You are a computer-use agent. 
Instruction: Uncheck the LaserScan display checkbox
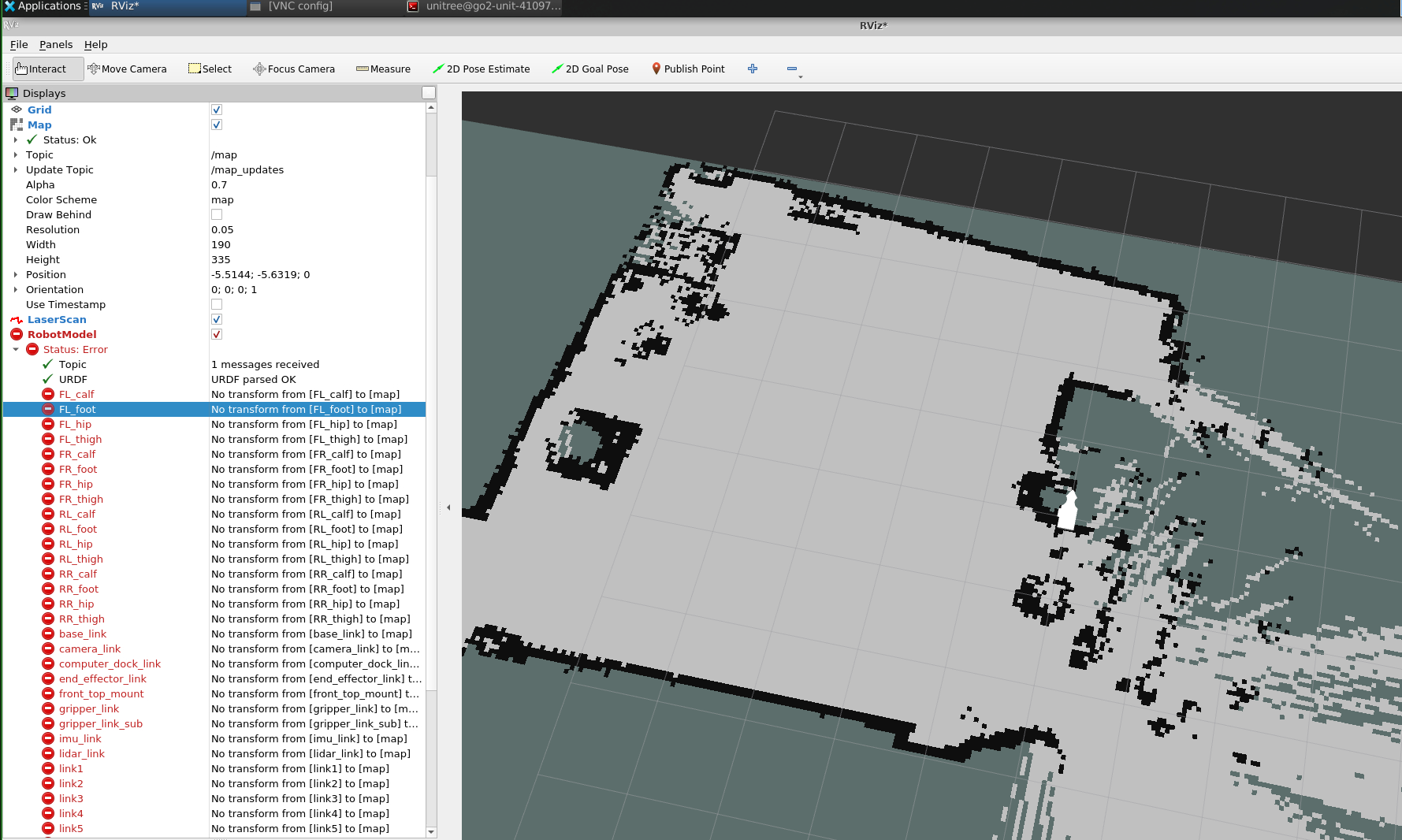(x=217, y=320)
